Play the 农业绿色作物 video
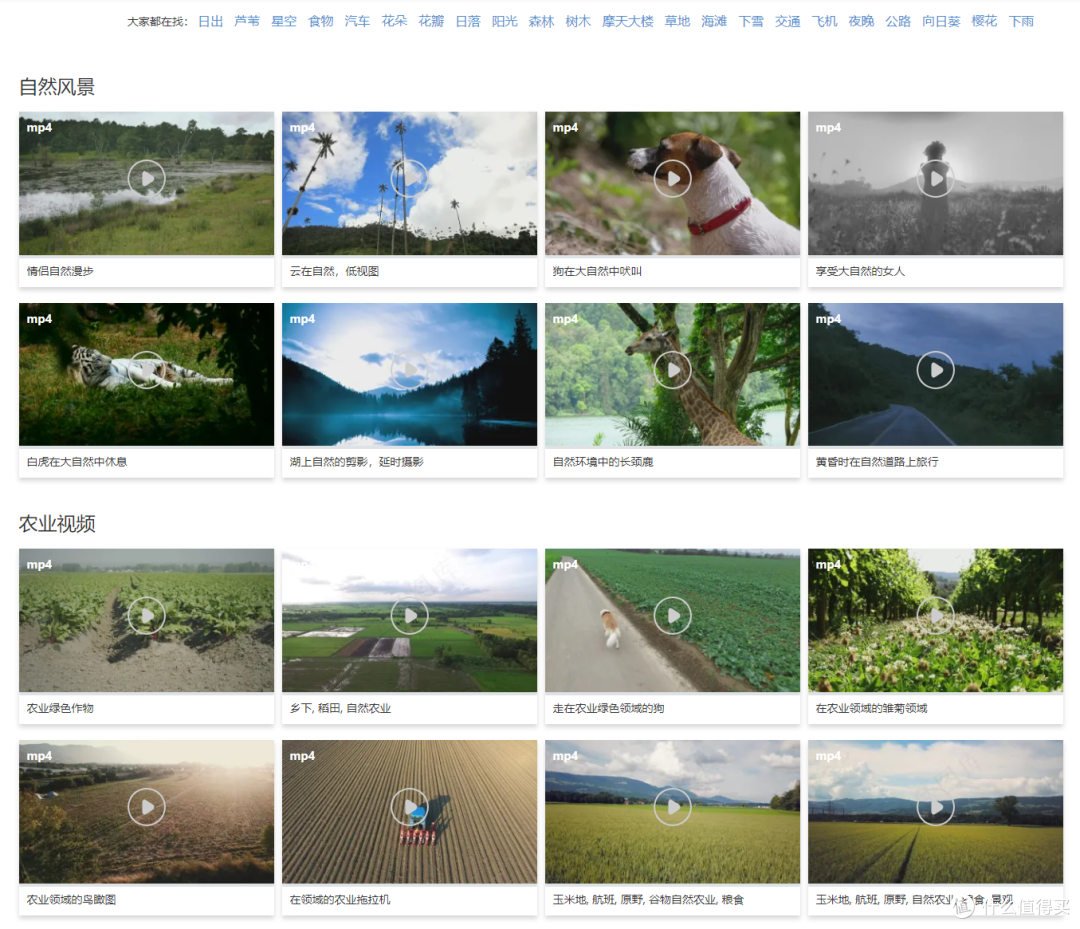The image size is (1080, 929). click(x=147, y=616)
